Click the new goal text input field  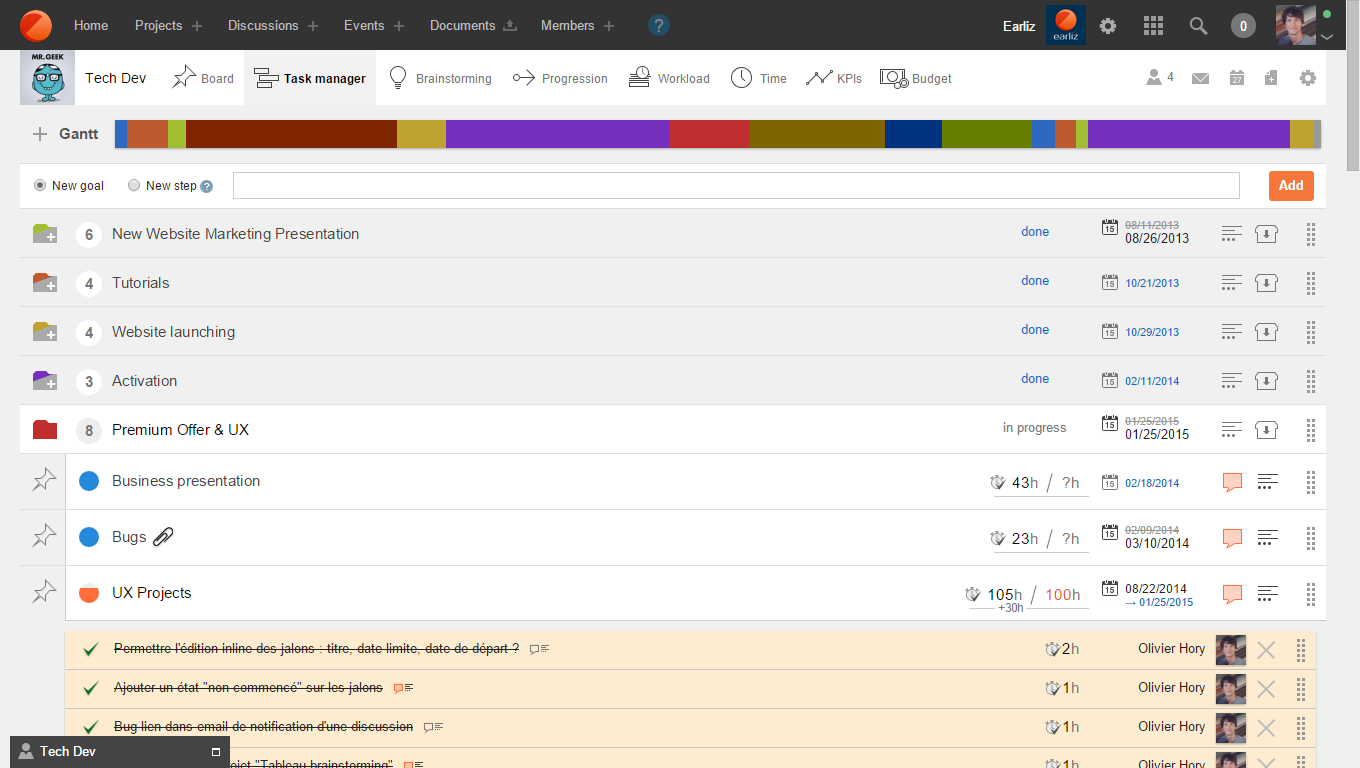pyautogui.click(x=735, y=186)
